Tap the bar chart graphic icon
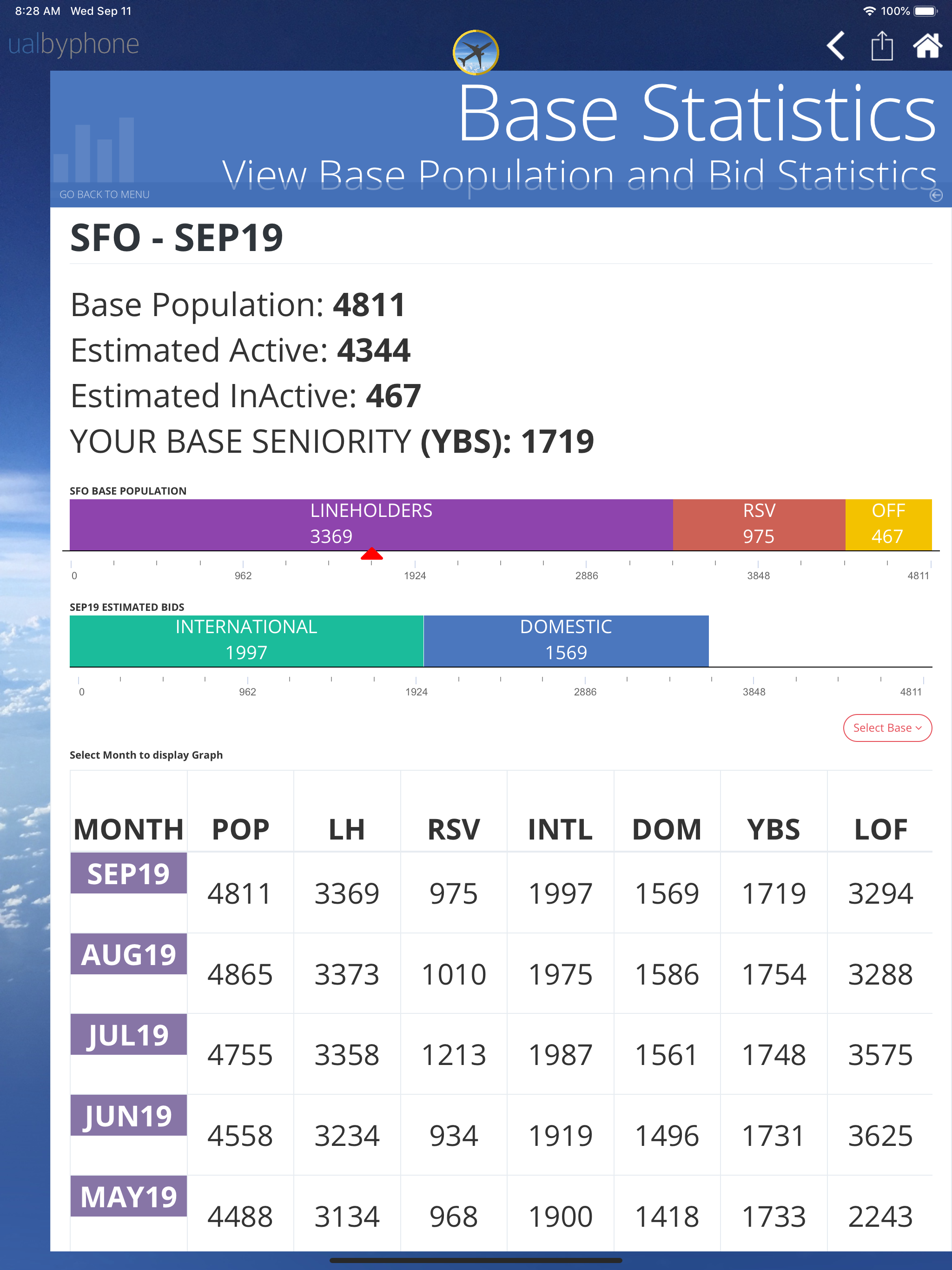Viewport: 952px width, 1270px height. pyautogui.click(x=94, y=149)
